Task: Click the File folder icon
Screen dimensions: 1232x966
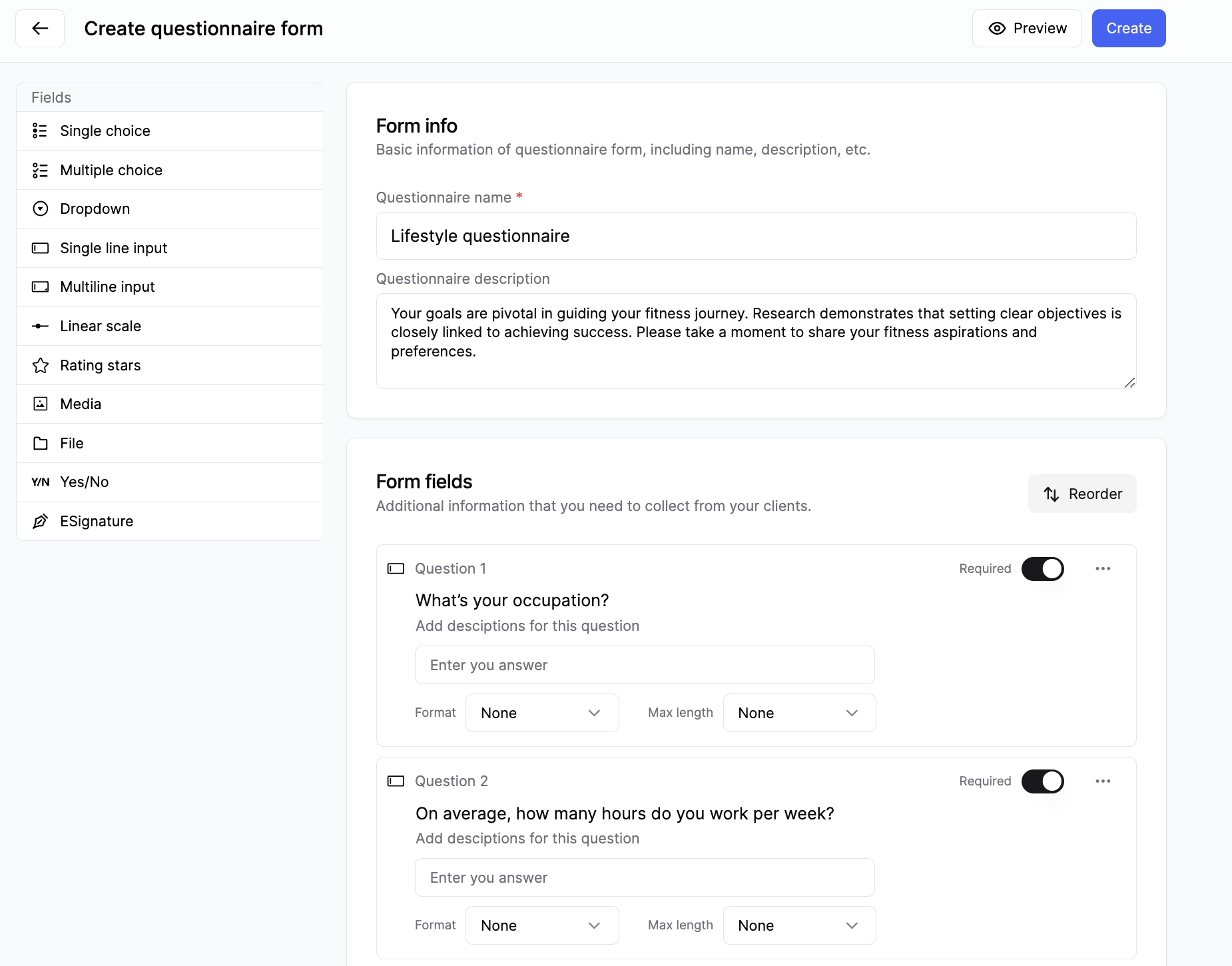Action: tap(41, 443)
